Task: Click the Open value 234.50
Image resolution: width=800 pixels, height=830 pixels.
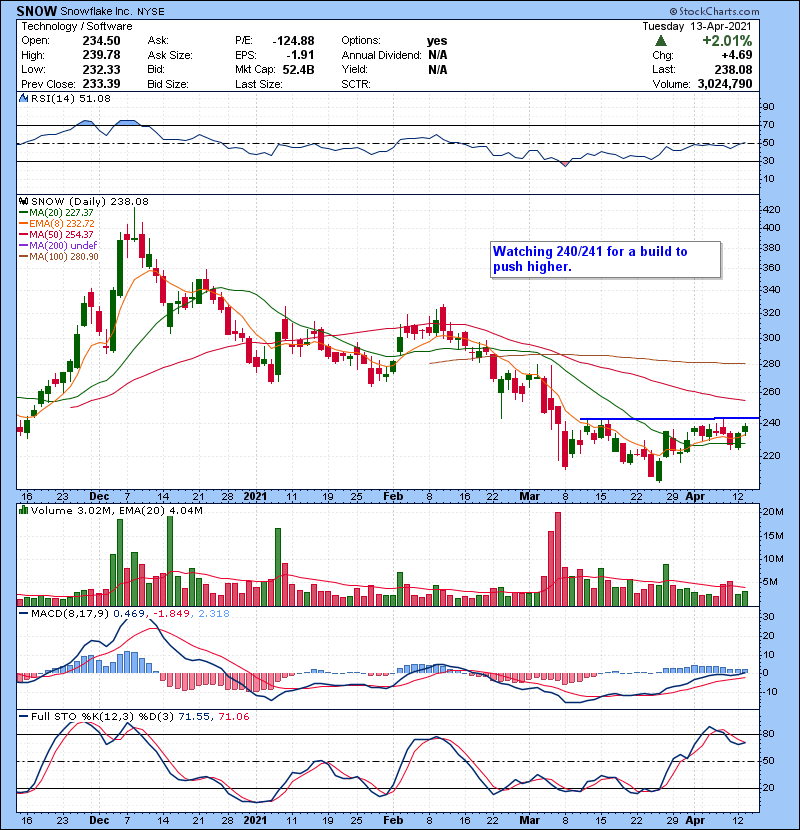Action: pyautogui.click(x=101, y=41)
